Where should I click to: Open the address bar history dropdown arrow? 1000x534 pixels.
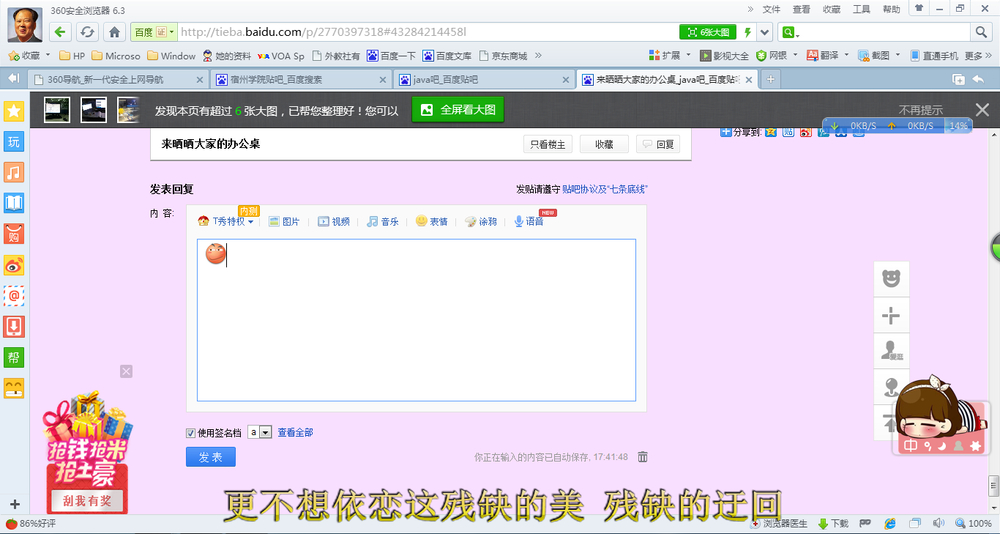765,32
